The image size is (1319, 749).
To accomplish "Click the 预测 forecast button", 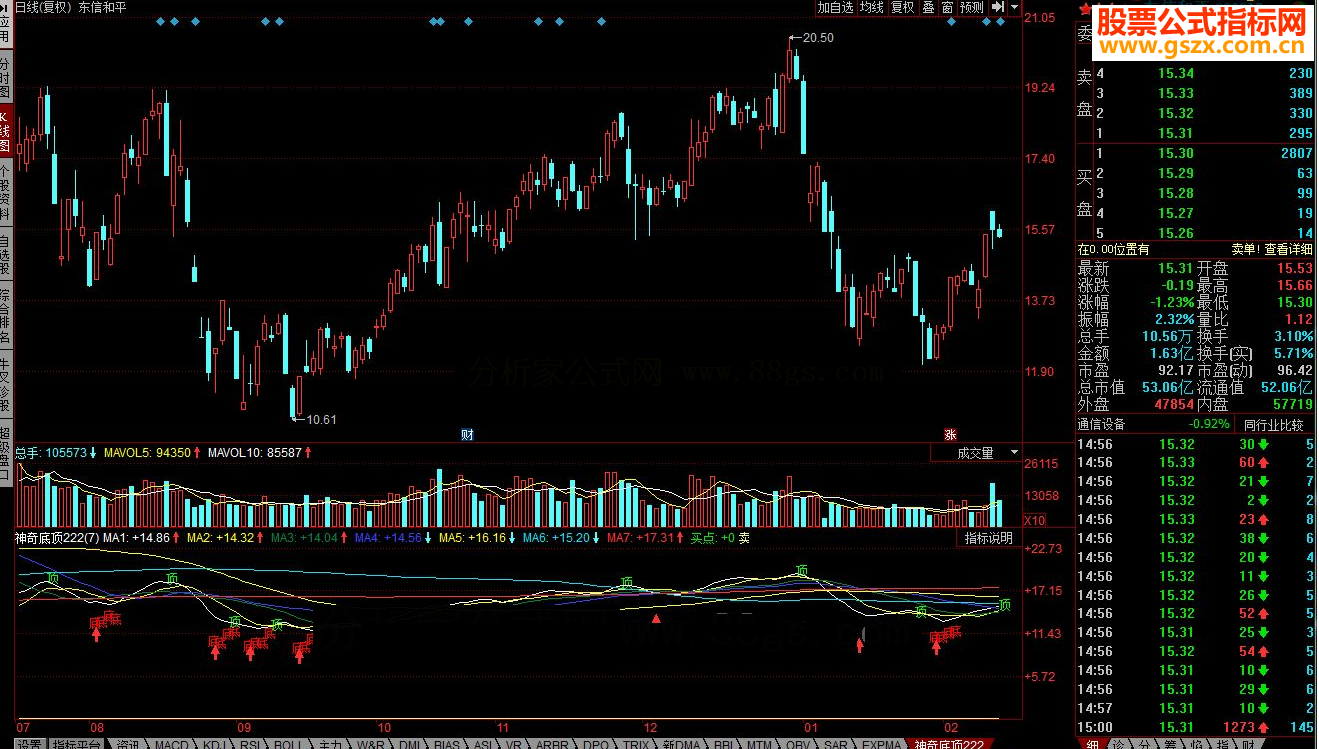I will tap(972, 7).
